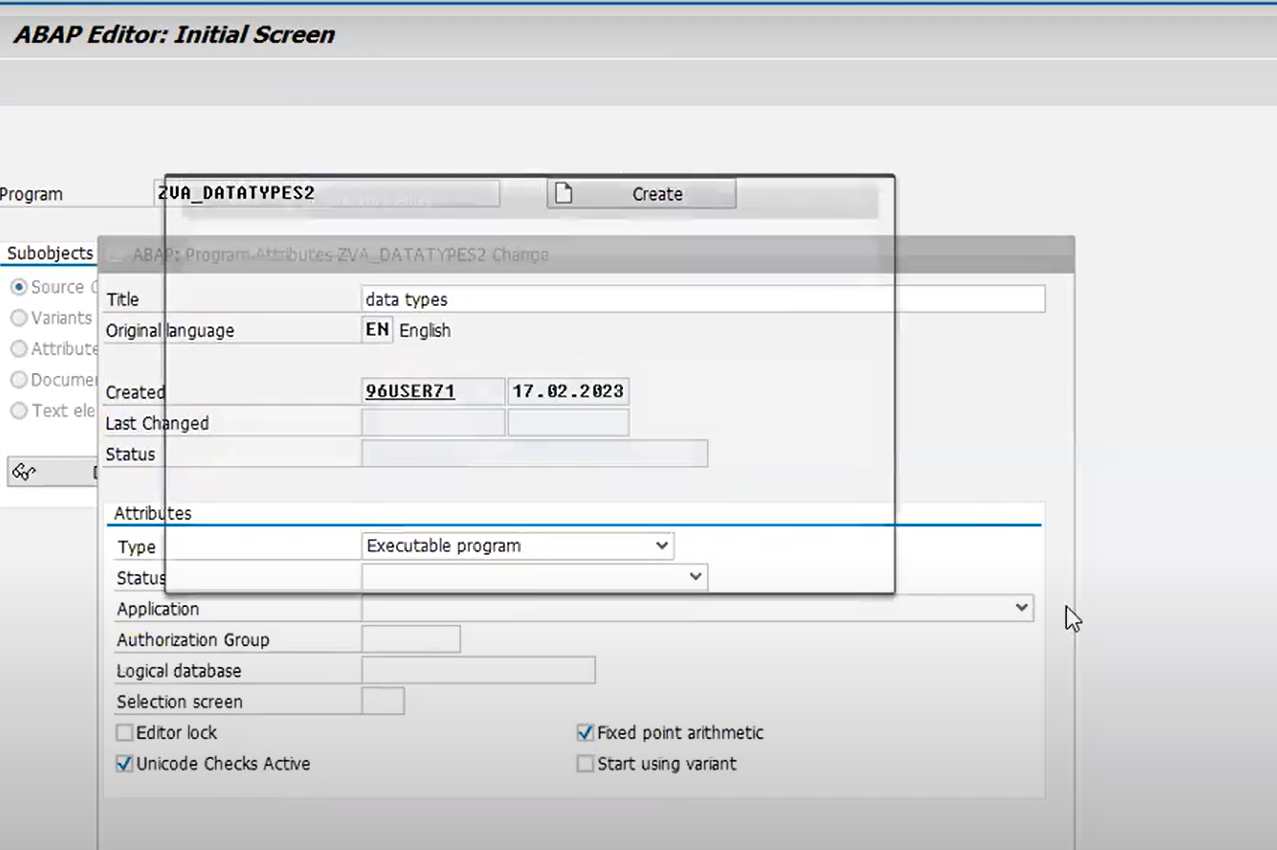This screenshot has height=850, width=1277.
Task: Toggle the Unicode Checks Active checkbox
Action: 124,764
